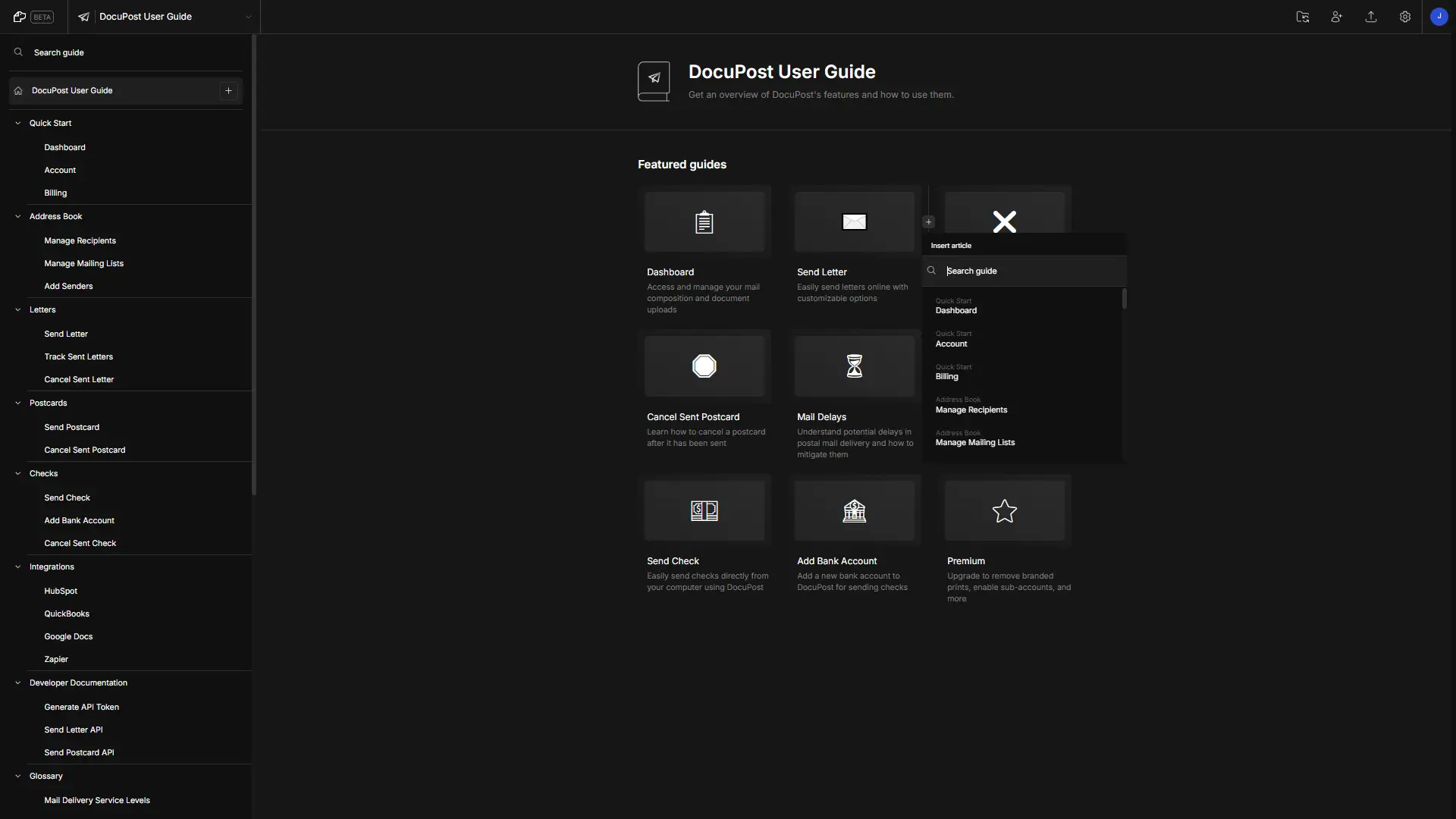The width and height of the screenshot is (1456, 819).
Task: Open Add Senders in the sidebar
Action: click(x=68, y=286)
